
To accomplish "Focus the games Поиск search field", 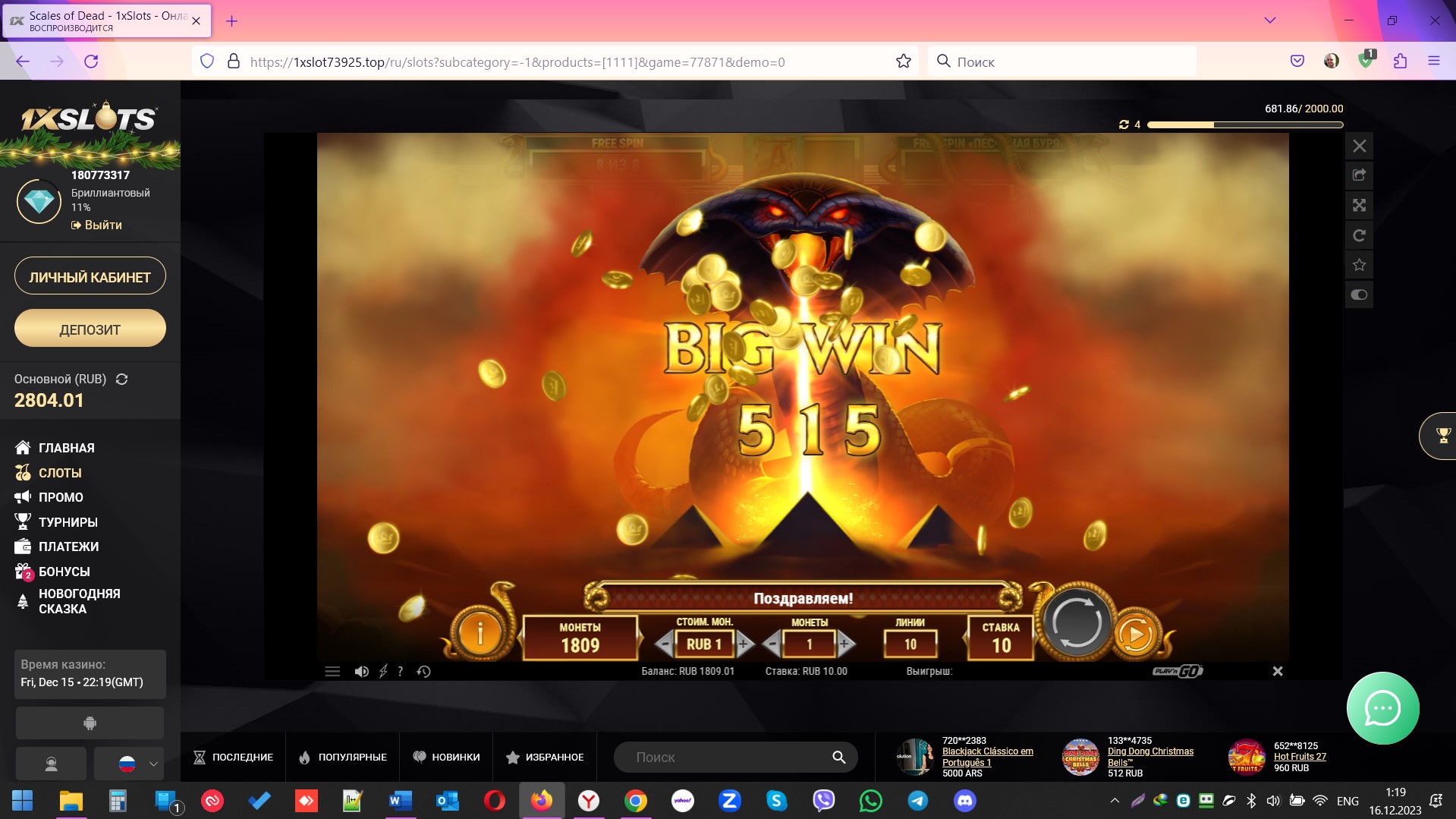I will tap(735, 758).
